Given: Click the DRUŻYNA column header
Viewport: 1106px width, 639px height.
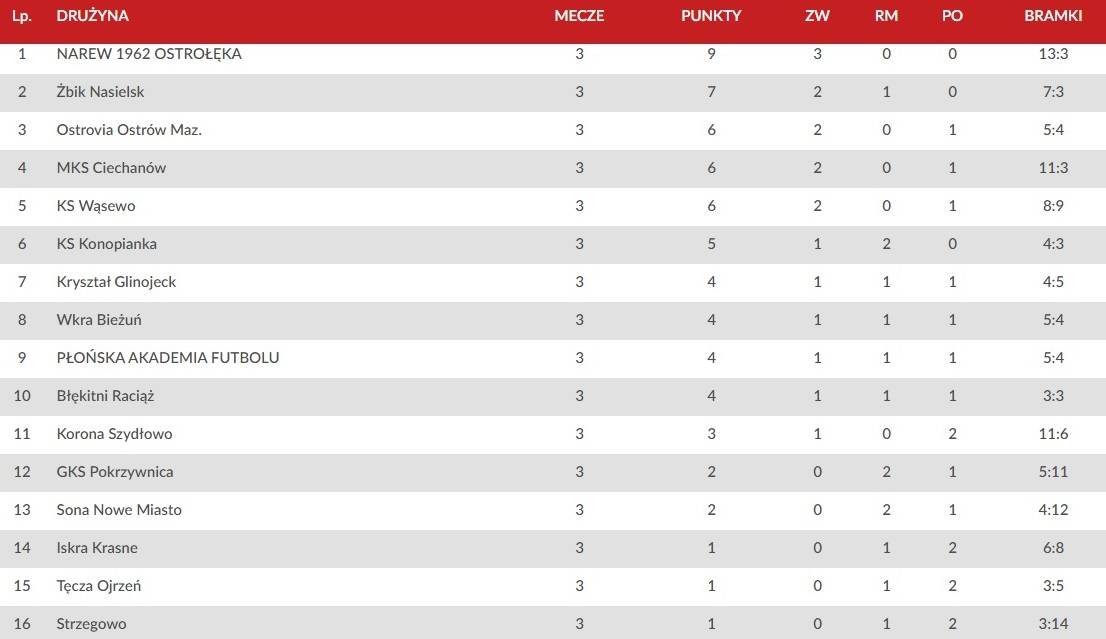Looking at the screenshot, I should [x=92, y=16].
